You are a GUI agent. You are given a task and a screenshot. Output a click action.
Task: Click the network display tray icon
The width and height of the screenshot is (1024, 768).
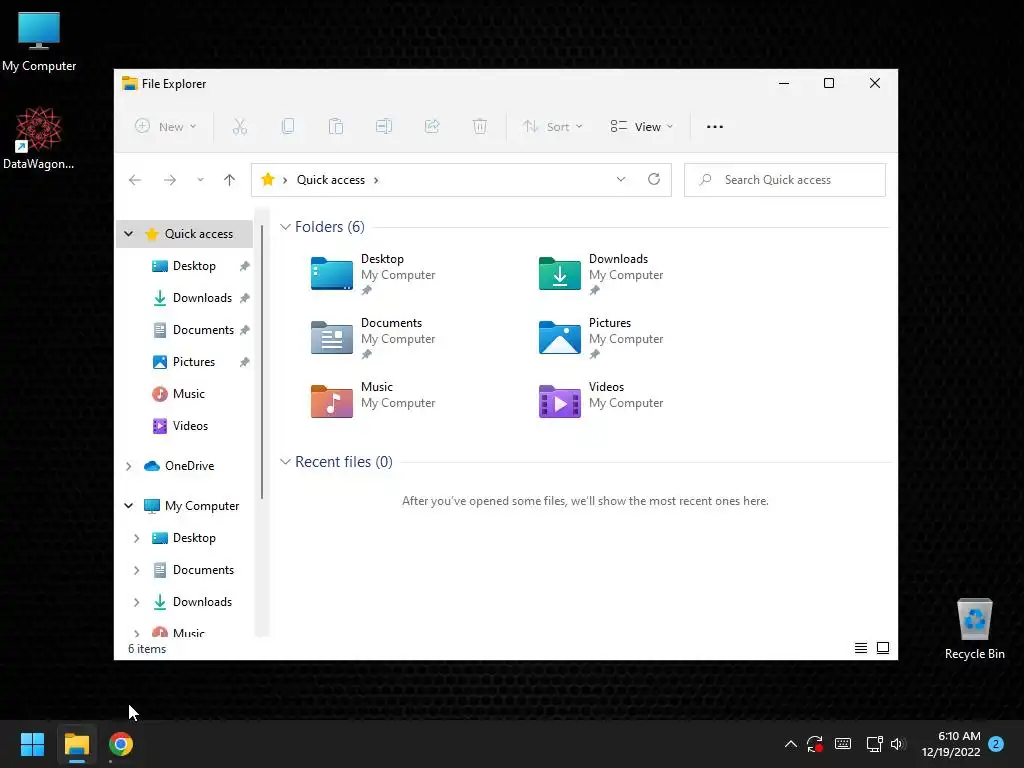874,744
